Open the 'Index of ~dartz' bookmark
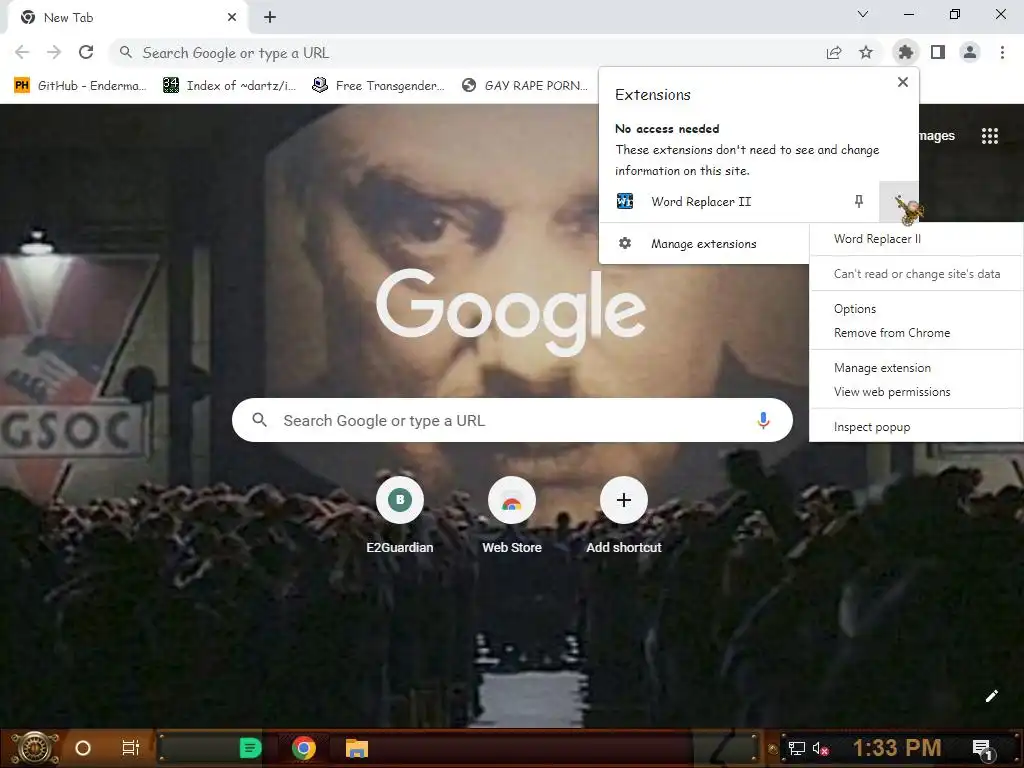The width and height of the screenshot is (1024, 768). click(x=230, y=86)
